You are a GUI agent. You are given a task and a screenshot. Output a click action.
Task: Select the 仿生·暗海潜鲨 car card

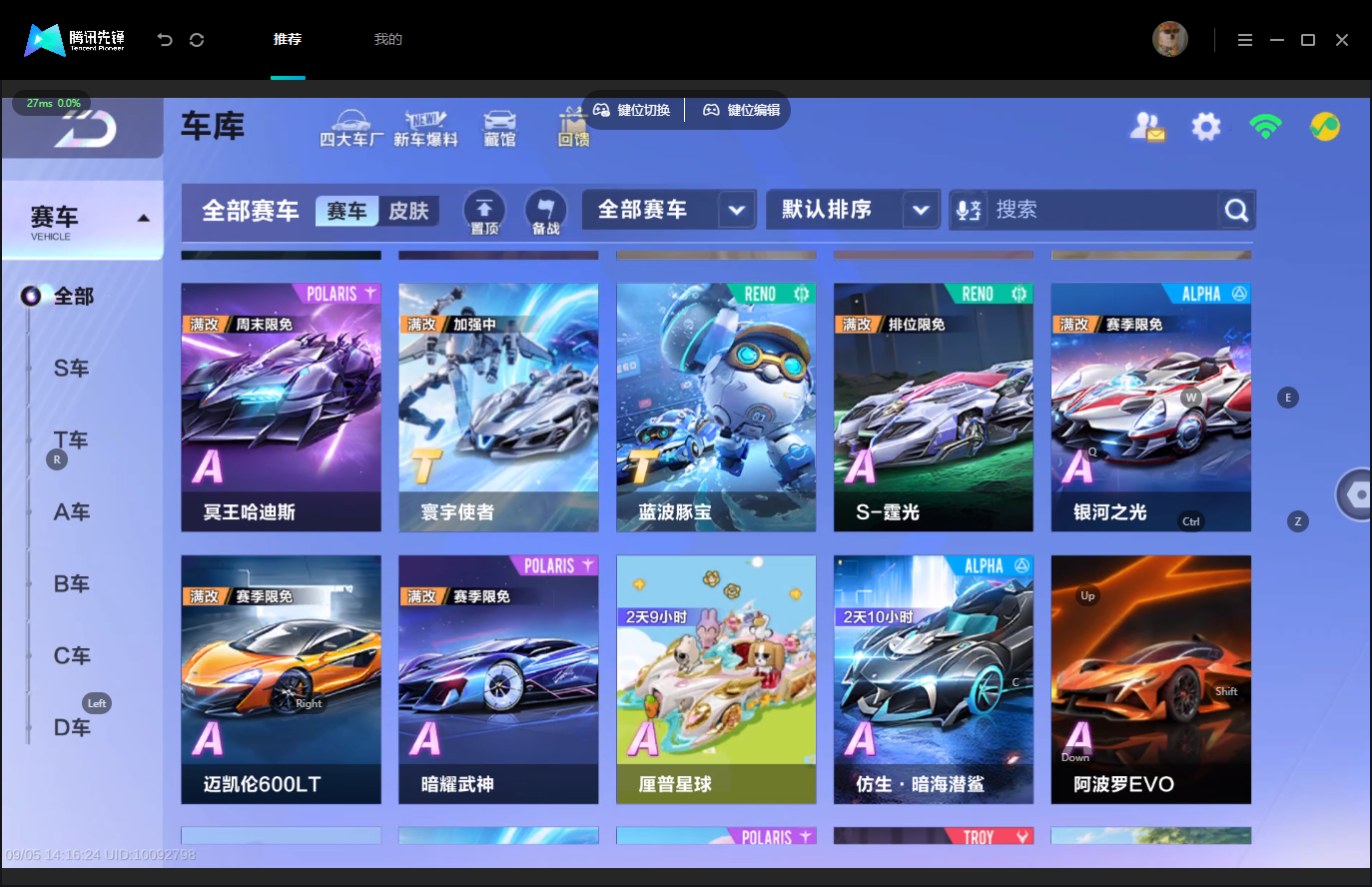click(934, 679)
